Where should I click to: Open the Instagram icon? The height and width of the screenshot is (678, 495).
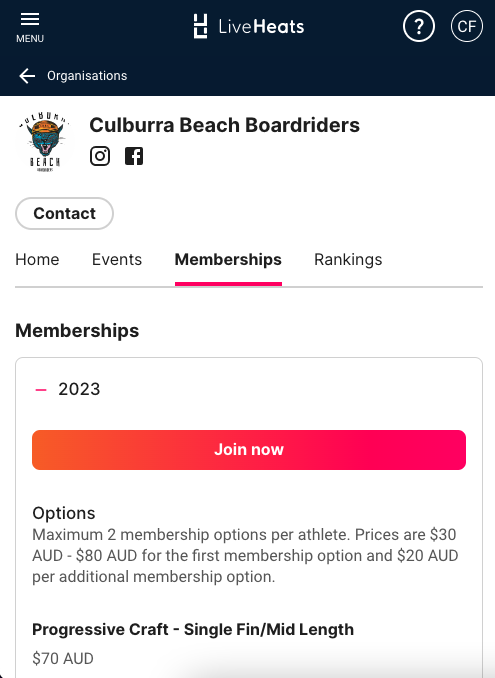[x=100, y=156]
